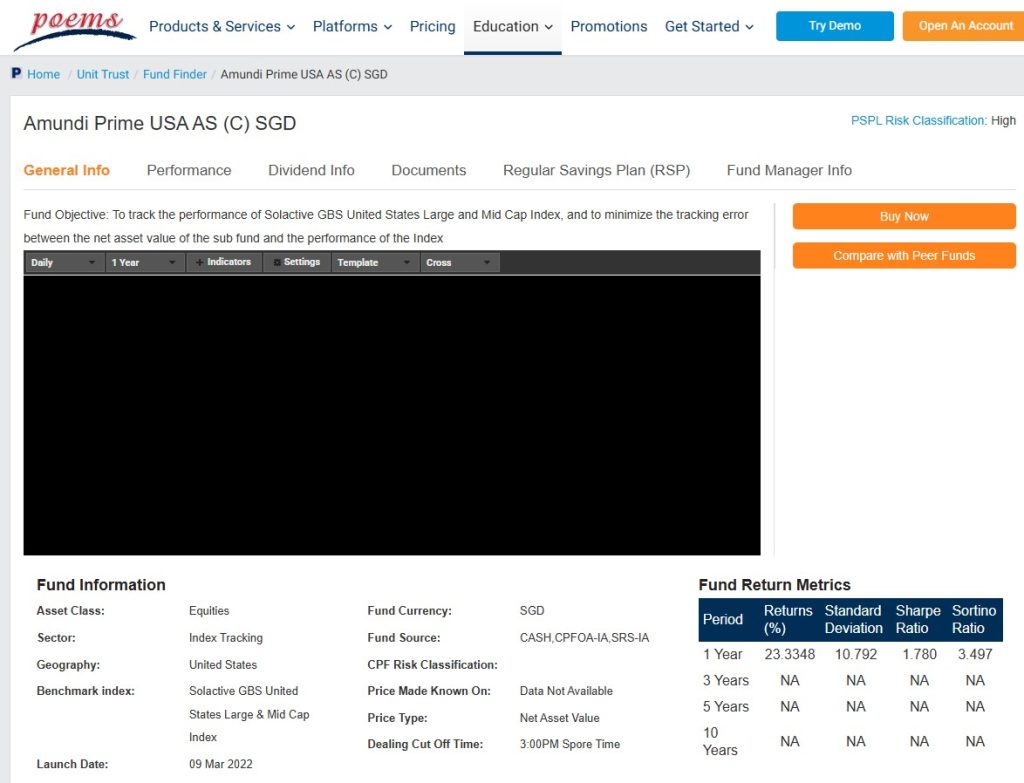Click the 1 Year Sortino ratio '3.497'
1024x783 pixels.
[975, 654]
